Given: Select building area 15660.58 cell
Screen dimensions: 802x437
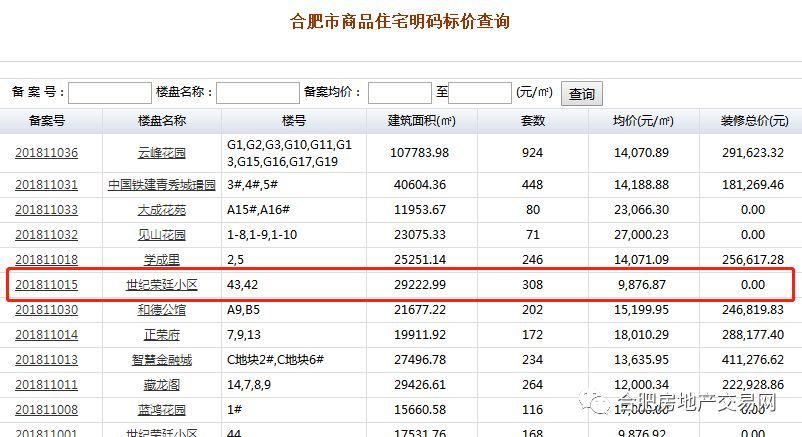Looking at the screenshot, I should pos(420,409).
